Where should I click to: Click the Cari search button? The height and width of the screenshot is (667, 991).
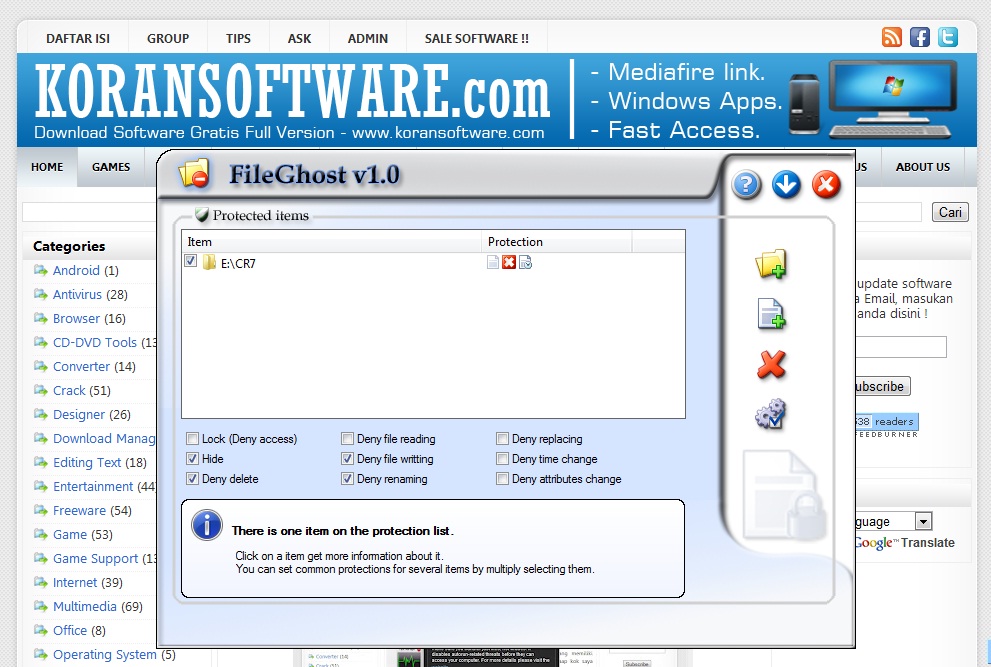coord(950,212)
